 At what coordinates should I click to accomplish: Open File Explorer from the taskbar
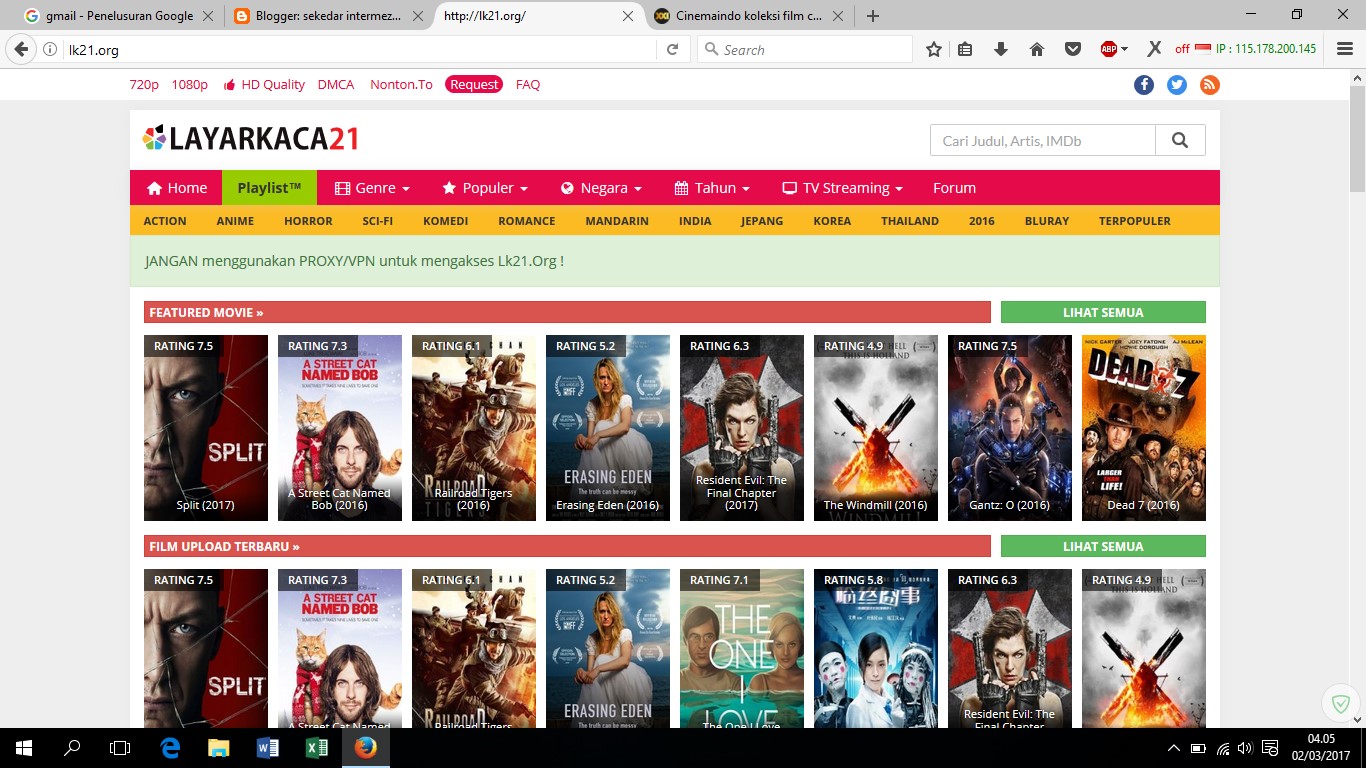tap(218, 748)
